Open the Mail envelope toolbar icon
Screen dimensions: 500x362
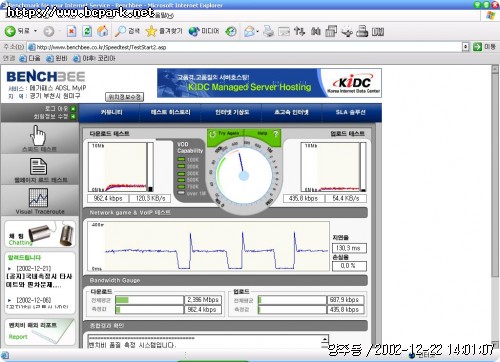[x=249, y=31]
